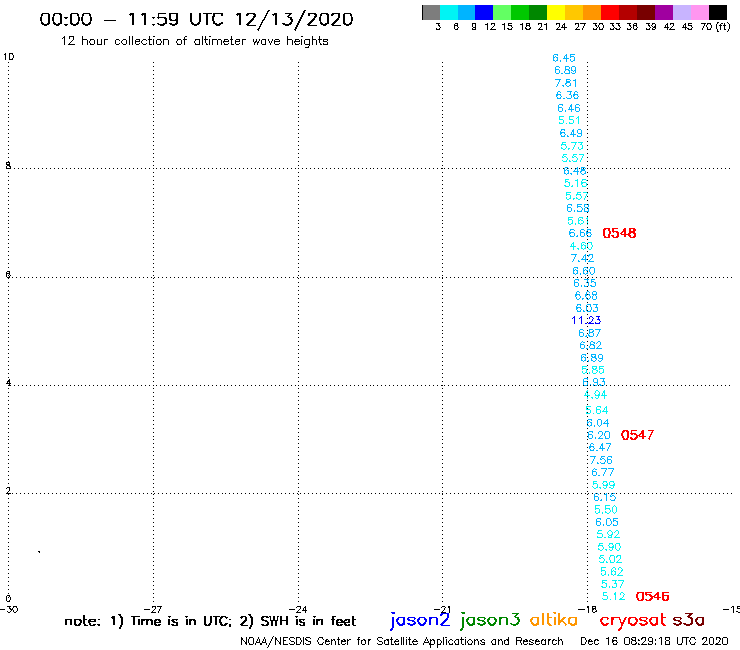Click the '12 hour collection' subtitle
This screenshot has height=650, width=740.
194,42
